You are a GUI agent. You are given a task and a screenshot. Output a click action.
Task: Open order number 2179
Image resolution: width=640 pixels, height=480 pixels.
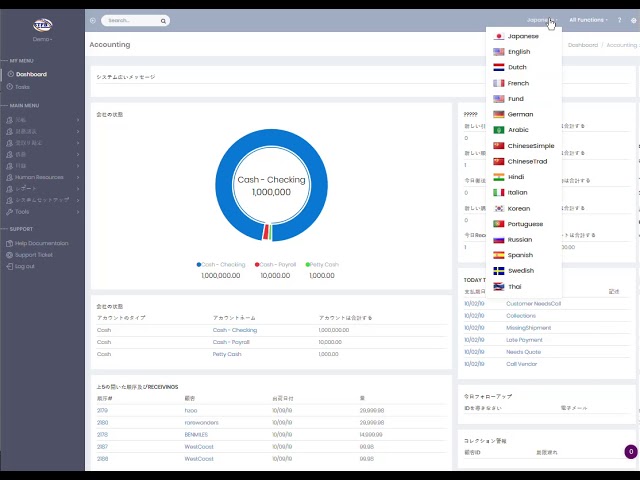[102, 411]
